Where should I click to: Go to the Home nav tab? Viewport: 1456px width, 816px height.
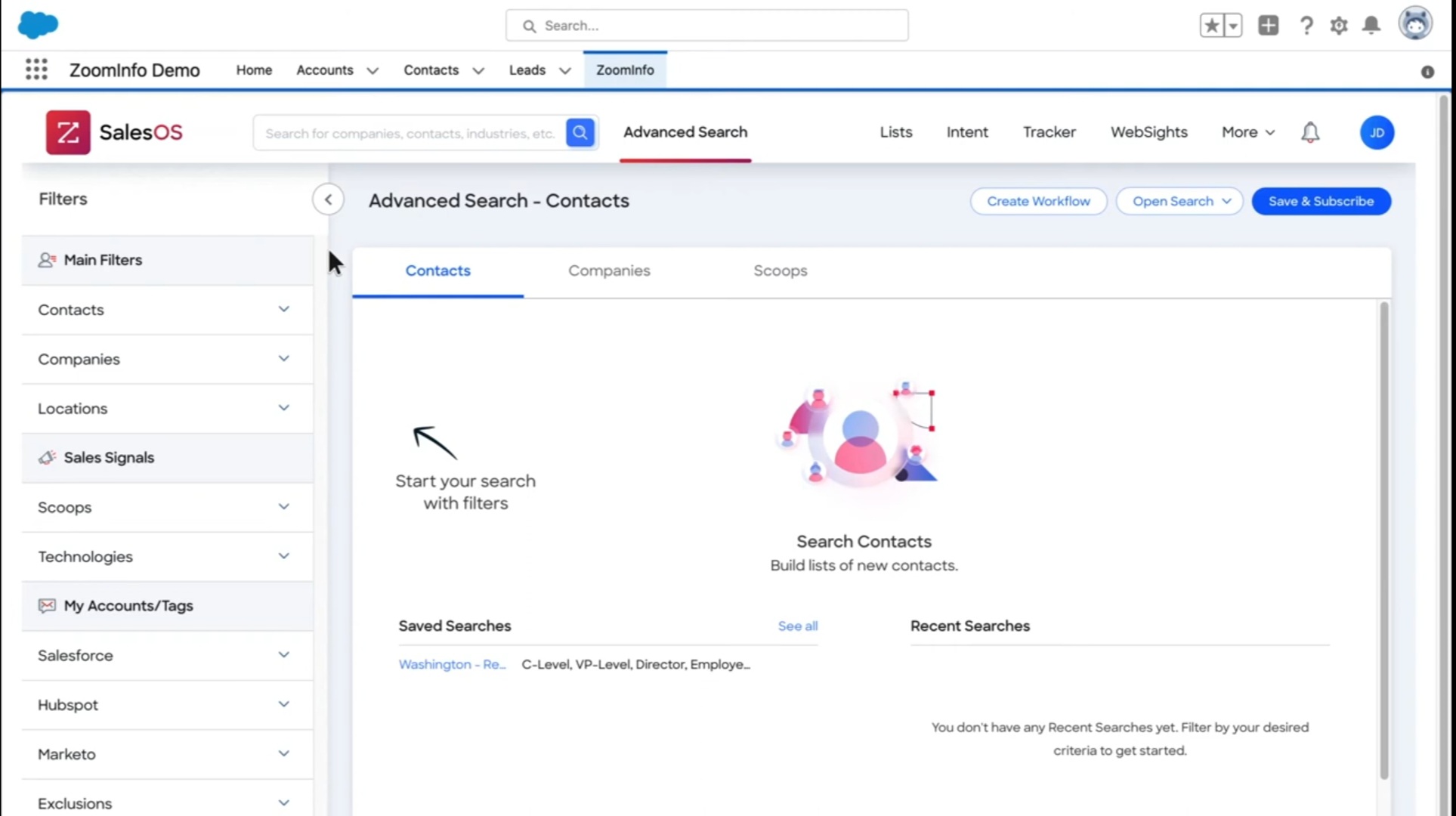pyautogui.click(x=254, y=70)
